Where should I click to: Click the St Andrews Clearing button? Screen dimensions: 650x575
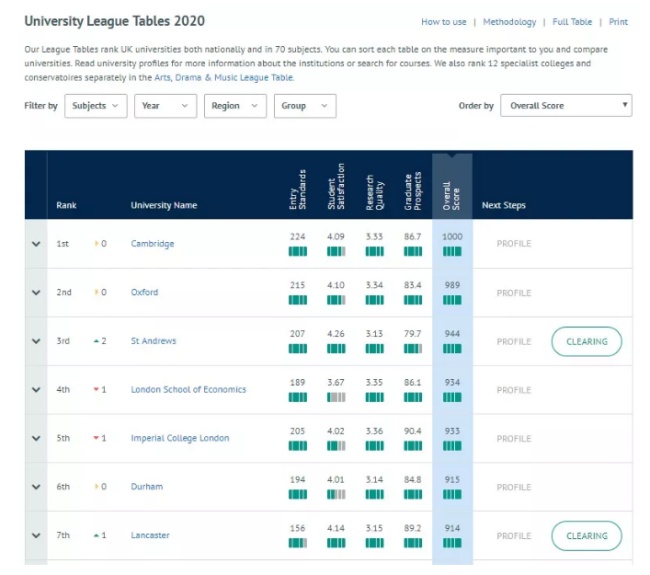(586, 341)
